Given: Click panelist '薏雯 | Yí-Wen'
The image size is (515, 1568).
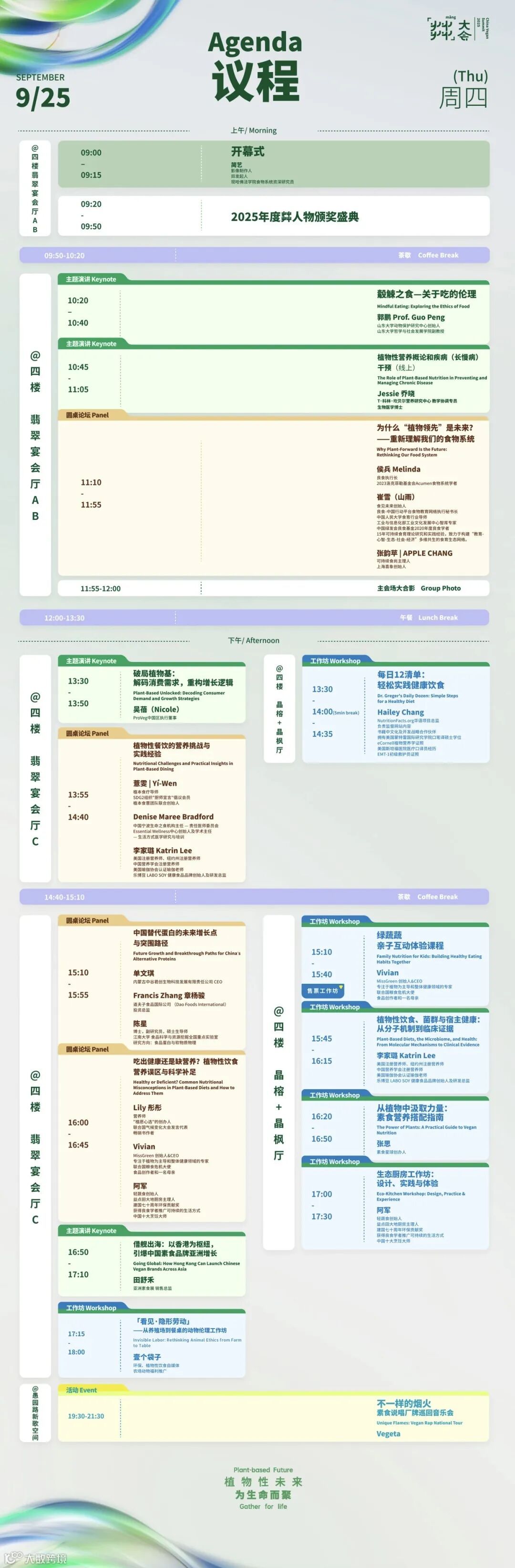Looking at the screenshot, I should 154,784.
